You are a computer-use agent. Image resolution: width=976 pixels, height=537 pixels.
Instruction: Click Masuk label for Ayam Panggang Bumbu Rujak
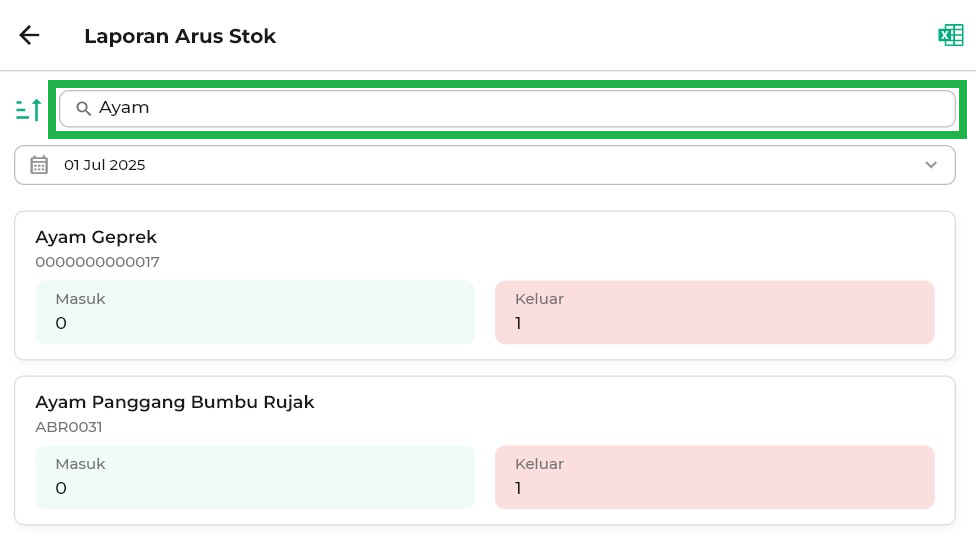point(80,464)
